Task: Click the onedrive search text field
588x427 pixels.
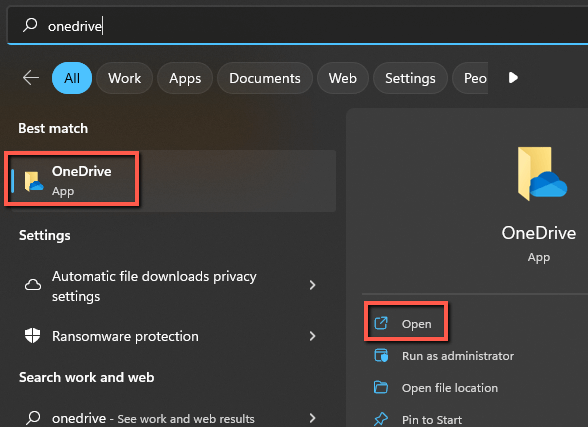Action: tap(298, 25)
